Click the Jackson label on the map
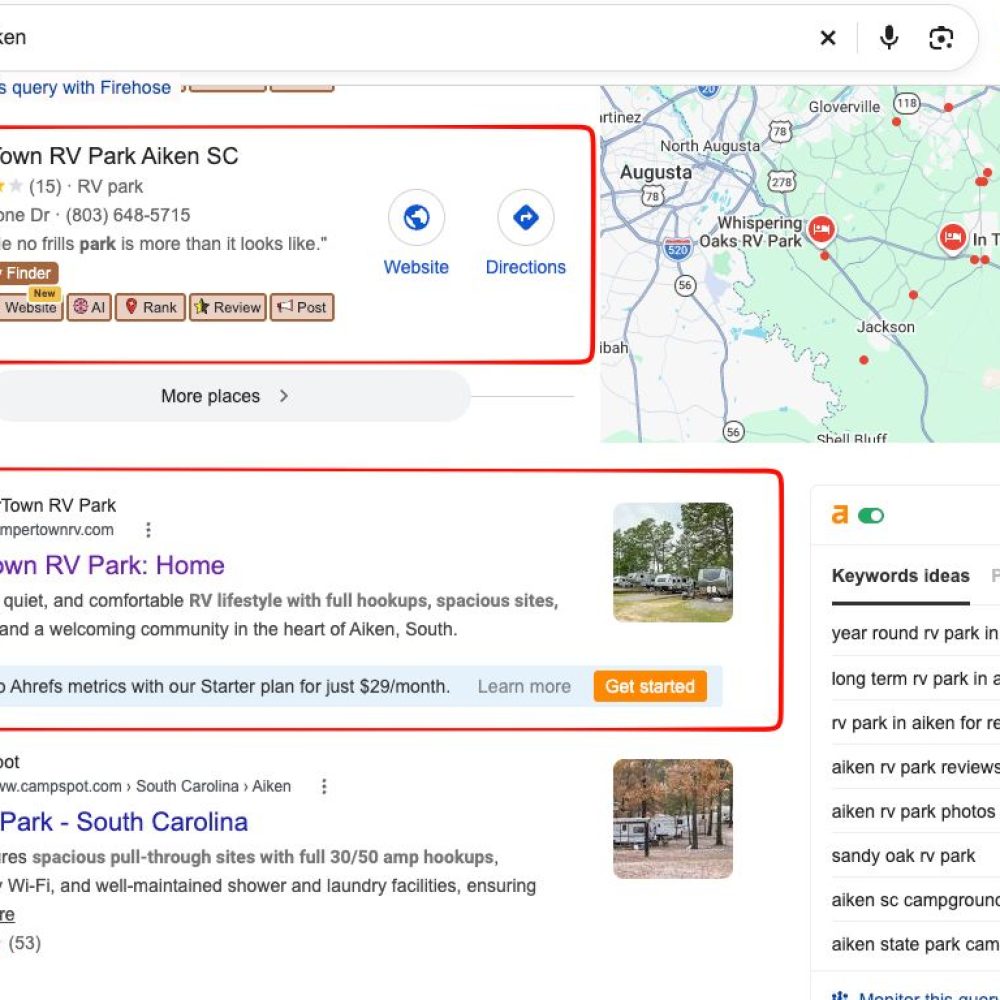1000x1000 pixels. tap(885, 327)
